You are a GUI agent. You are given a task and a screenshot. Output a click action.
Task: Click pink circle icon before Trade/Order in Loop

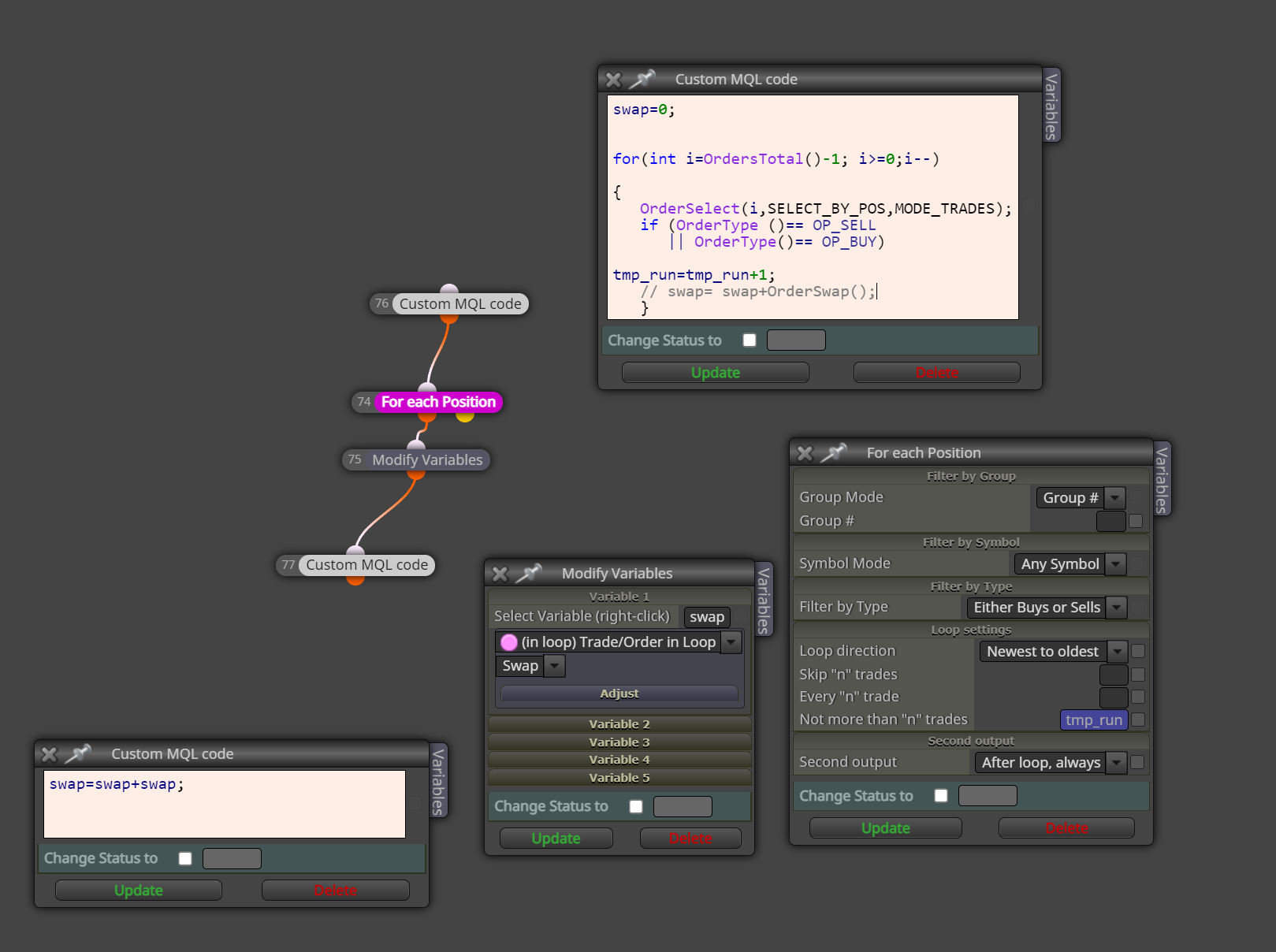tap(509, 642)
